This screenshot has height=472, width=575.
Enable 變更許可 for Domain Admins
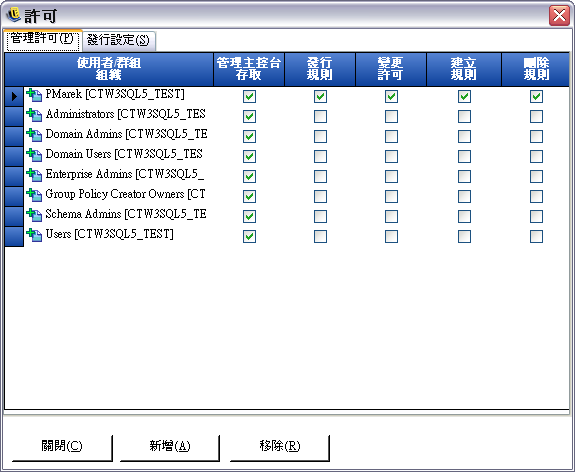(x=391, y=136)
